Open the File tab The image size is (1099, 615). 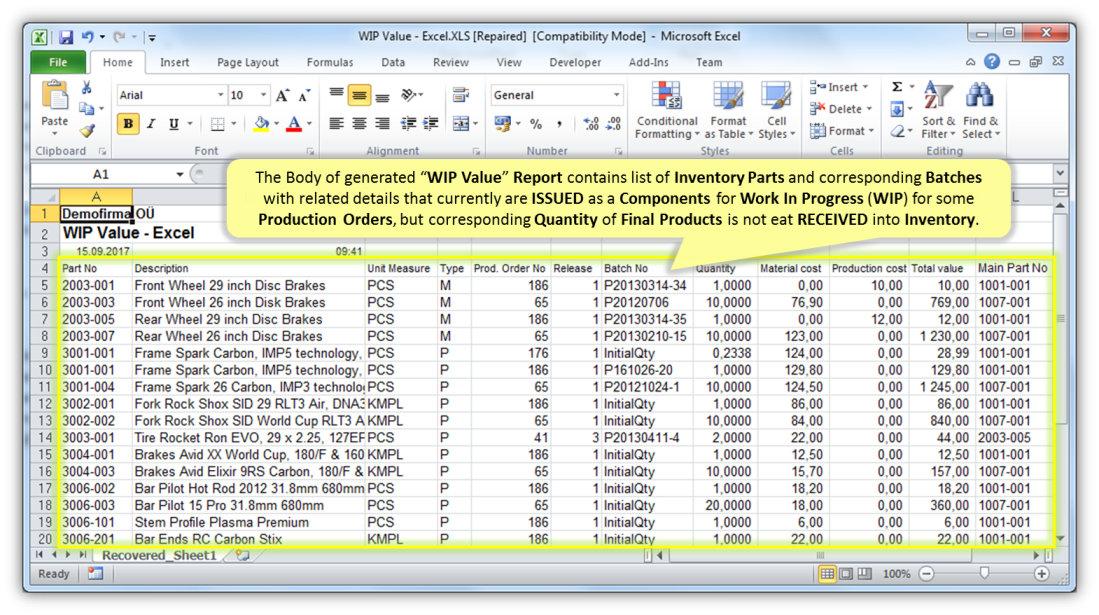click(58, 62)
